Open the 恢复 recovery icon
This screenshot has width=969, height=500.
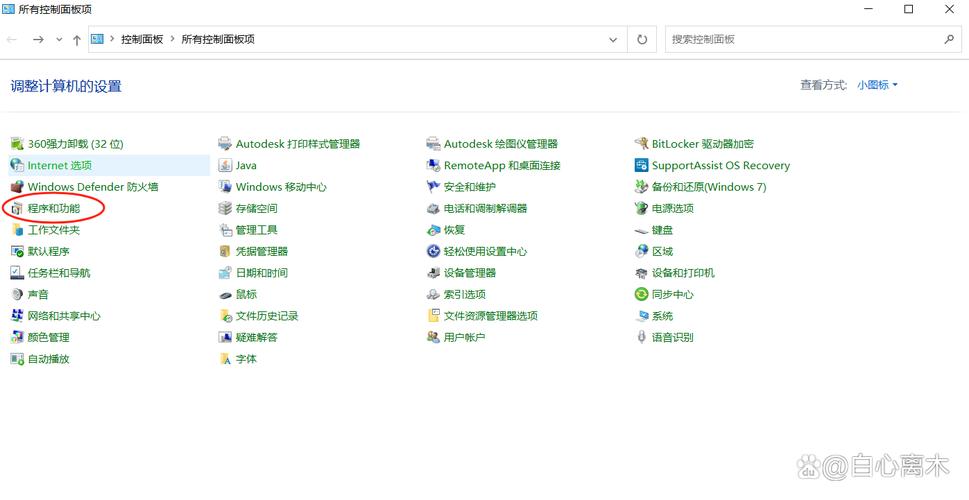point(433,230)
